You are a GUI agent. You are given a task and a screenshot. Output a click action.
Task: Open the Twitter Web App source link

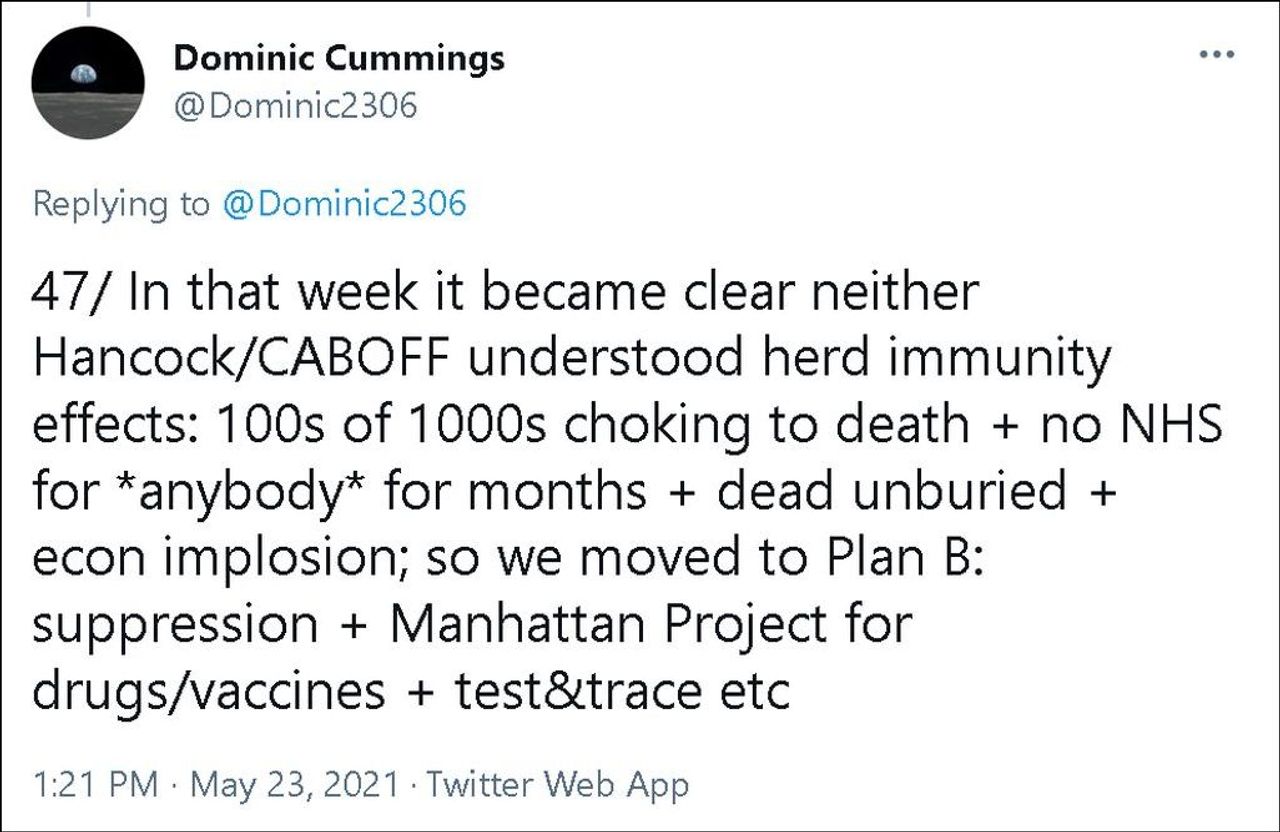tap(558, 785)
